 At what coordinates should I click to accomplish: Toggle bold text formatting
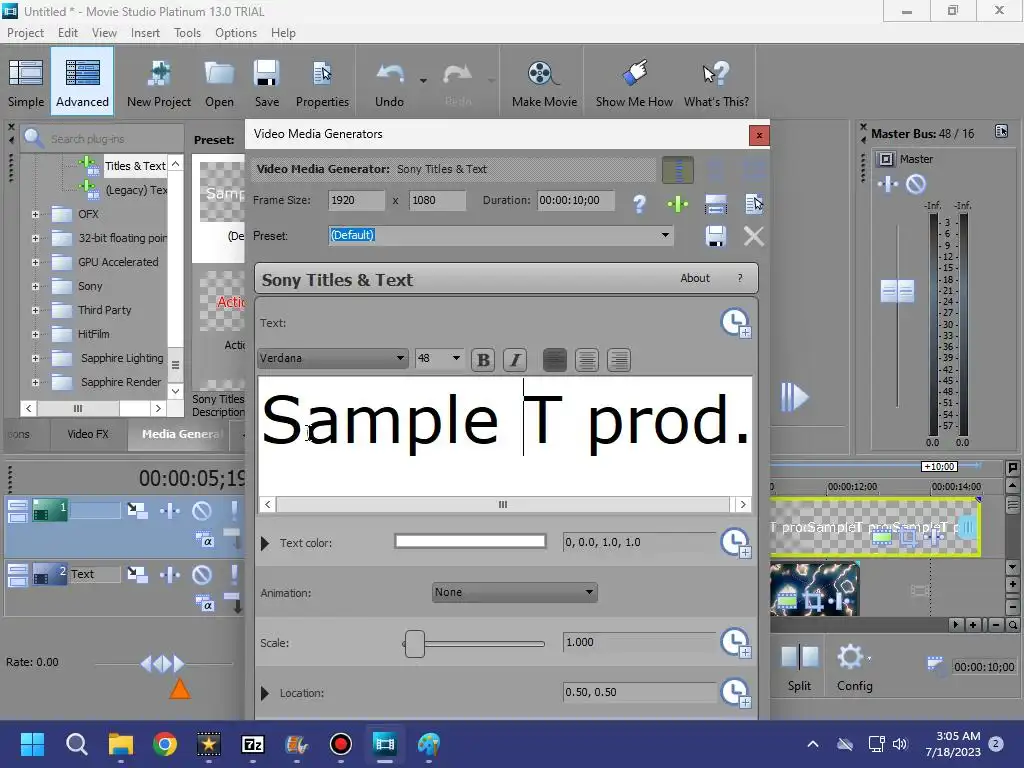483,360
